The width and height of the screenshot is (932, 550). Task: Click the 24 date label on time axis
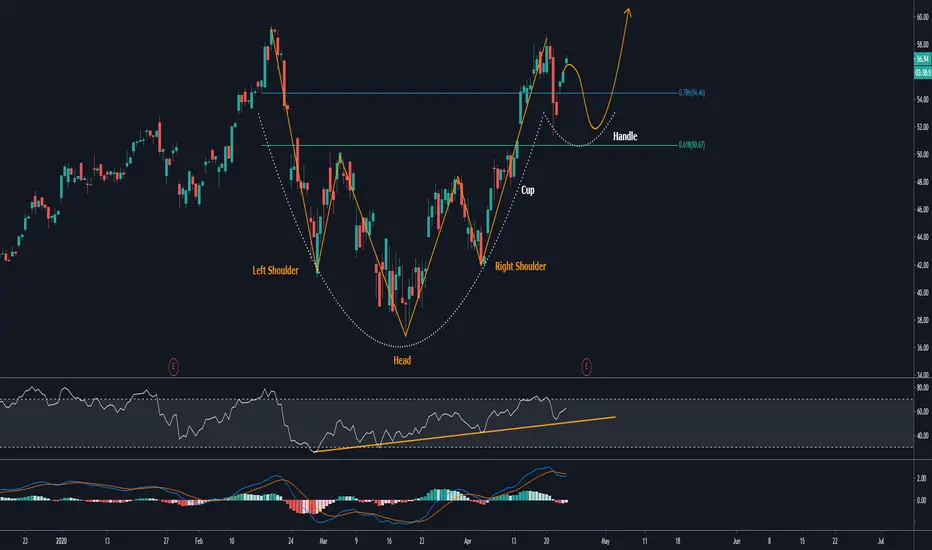click(x=291, y=541)
